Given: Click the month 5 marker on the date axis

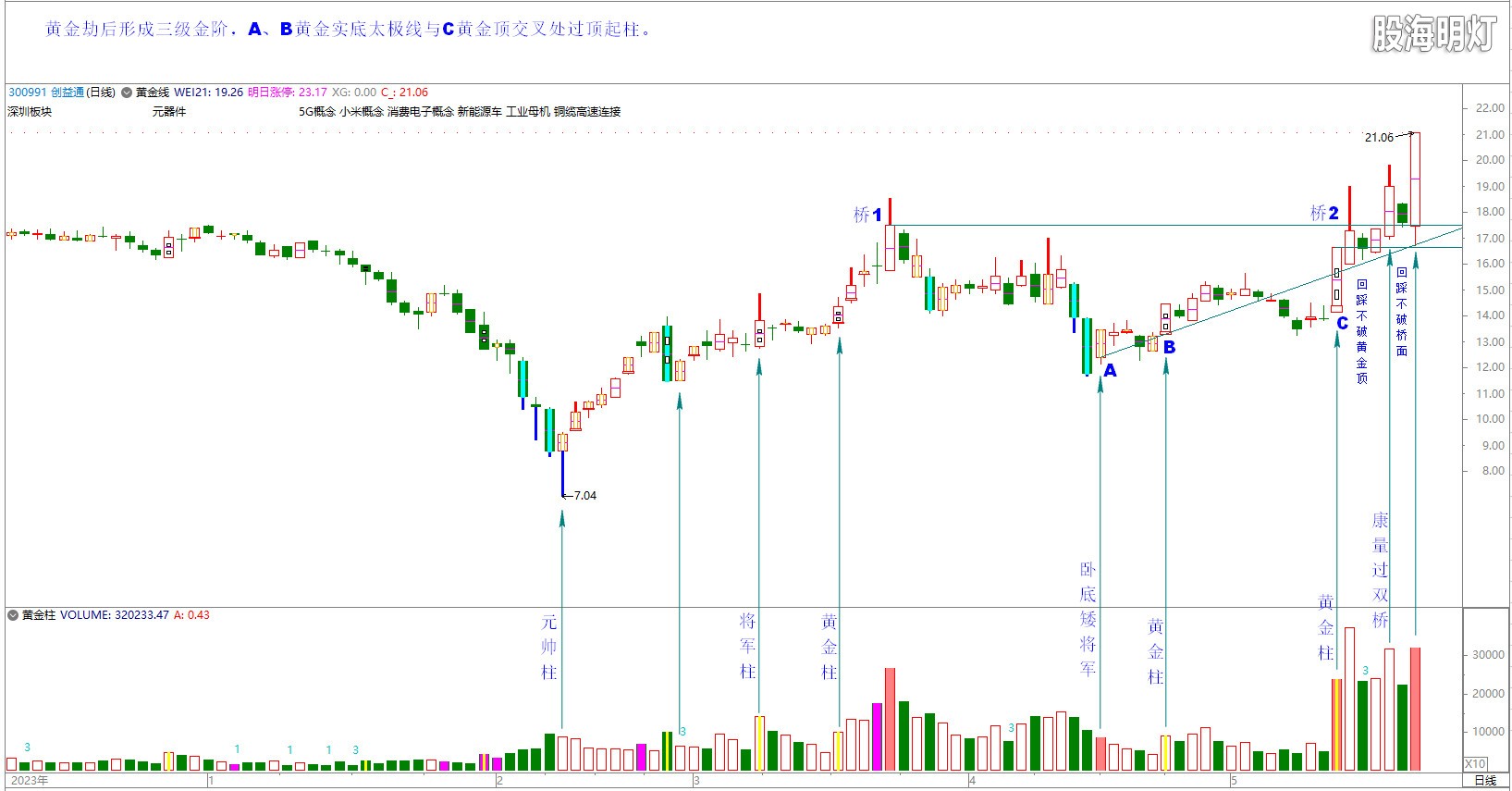Looking at the screenshot, I should pyautogui.click(x=1233, y=781).
